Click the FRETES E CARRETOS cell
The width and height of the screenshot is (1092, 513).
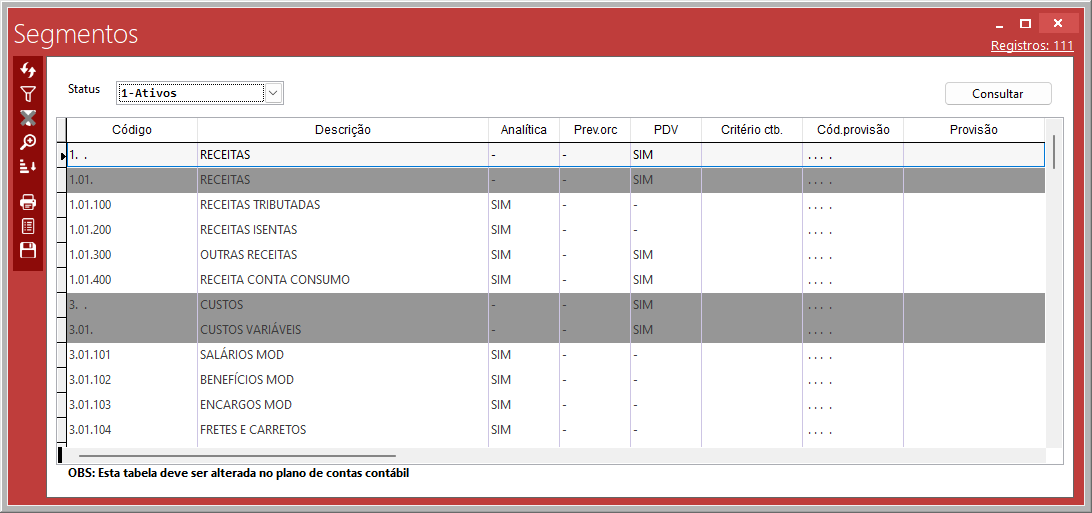(343, 430)
